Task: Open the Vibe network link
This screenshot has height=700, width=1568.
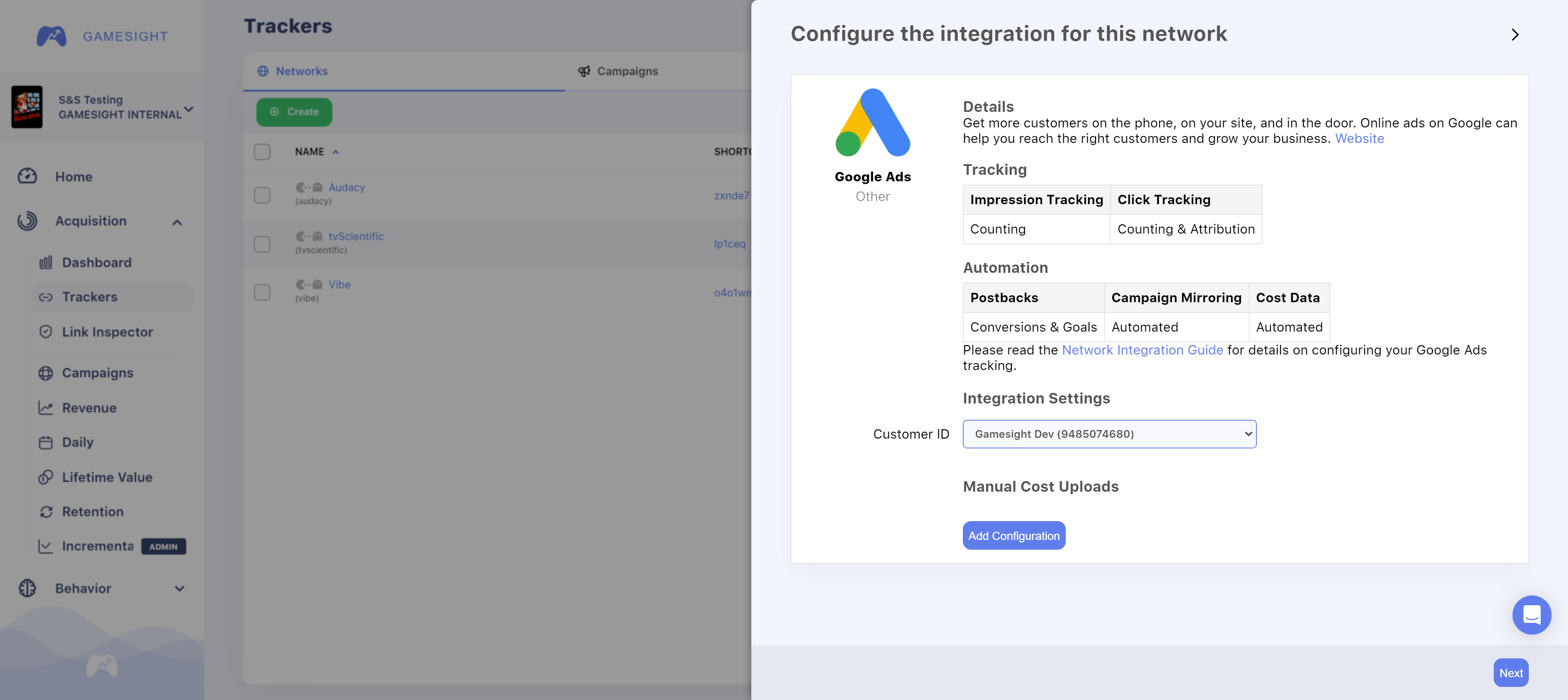Action: pos(339,284)
